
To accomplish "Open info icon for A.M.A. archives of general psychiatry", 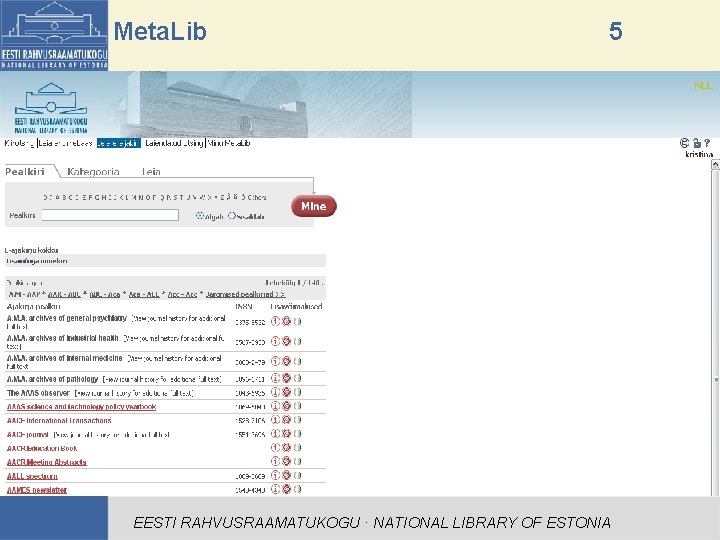I will 275,321.
